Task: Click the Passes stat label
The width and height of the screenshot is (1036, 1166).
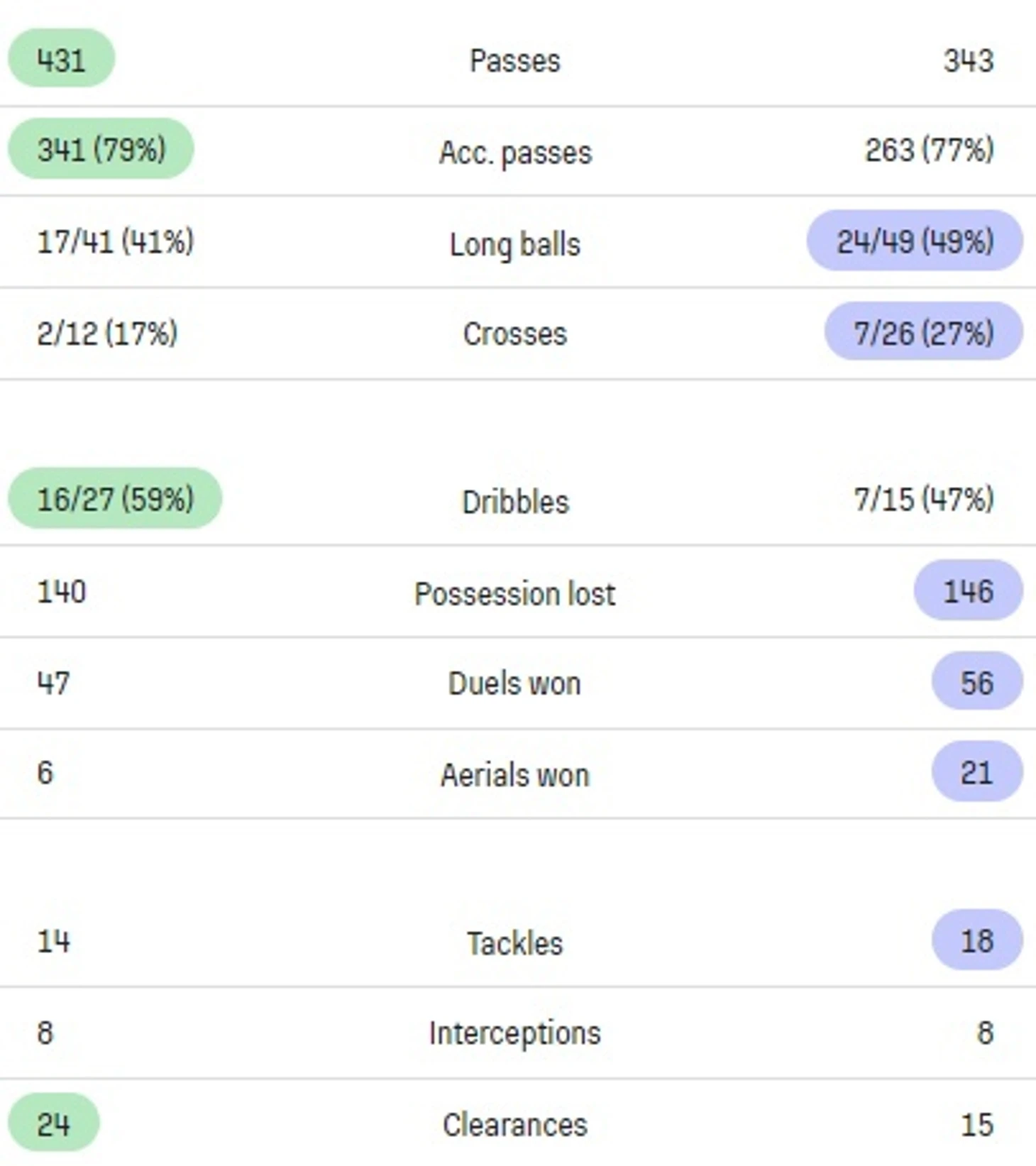Action: click(x=515, y=60)
